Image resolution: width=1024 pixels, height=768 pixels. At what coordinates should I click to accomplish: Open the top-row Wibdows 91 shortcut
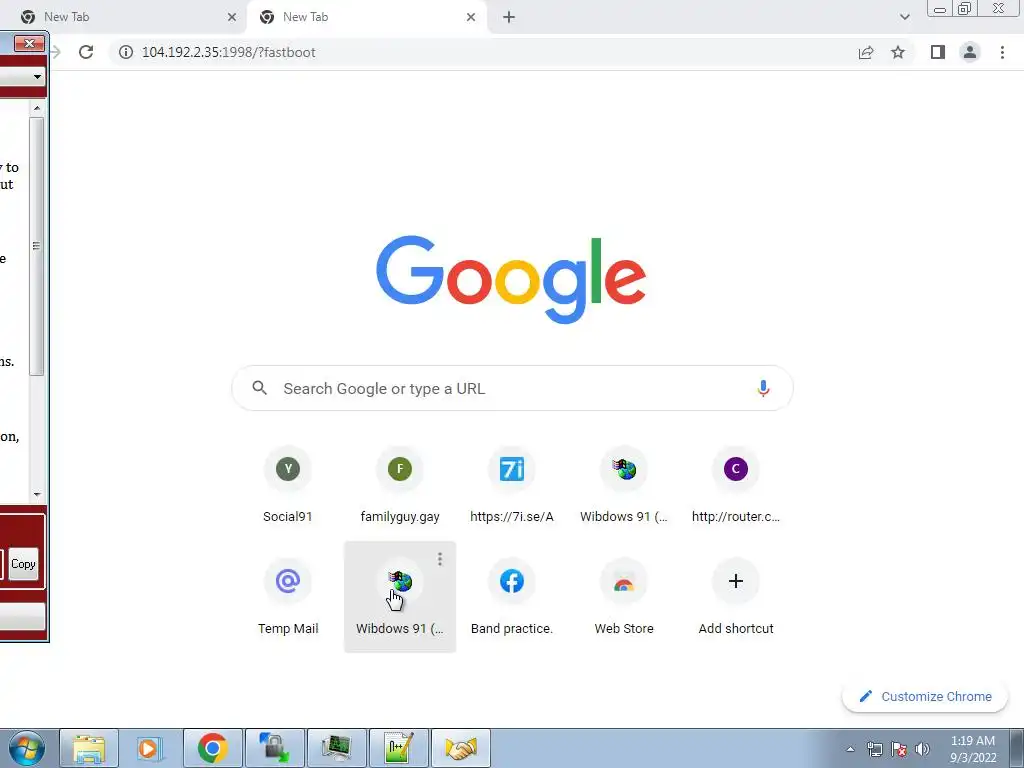(624, 485)
